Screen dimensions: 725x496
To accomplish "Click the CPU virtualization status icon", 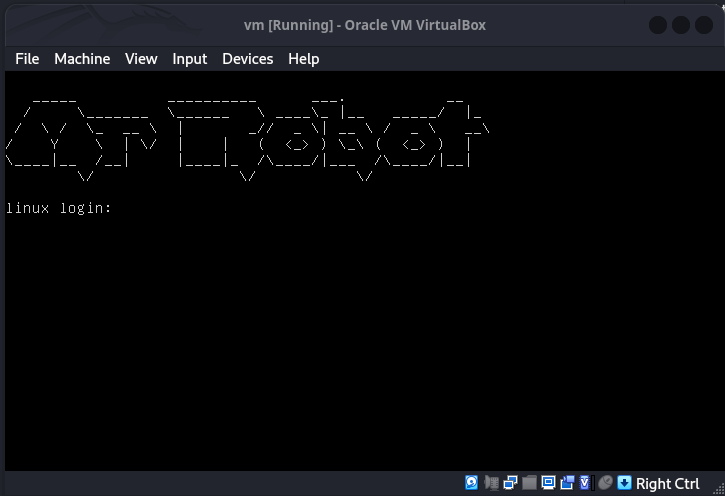I will pyautogui.click(x=585, y=483).
